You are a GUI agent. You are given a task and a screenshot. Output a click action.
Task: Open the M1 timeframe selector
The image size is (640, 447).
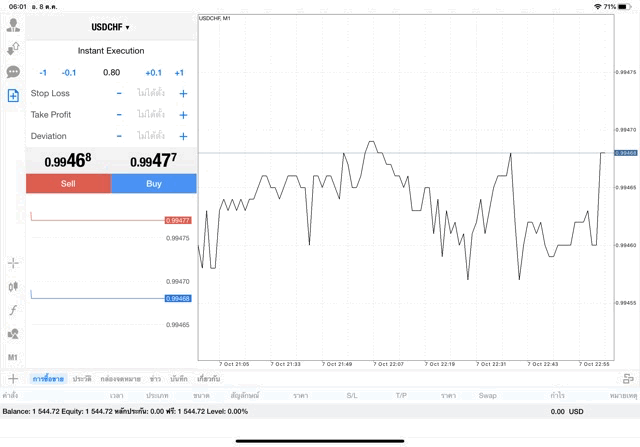pos(13,357)
